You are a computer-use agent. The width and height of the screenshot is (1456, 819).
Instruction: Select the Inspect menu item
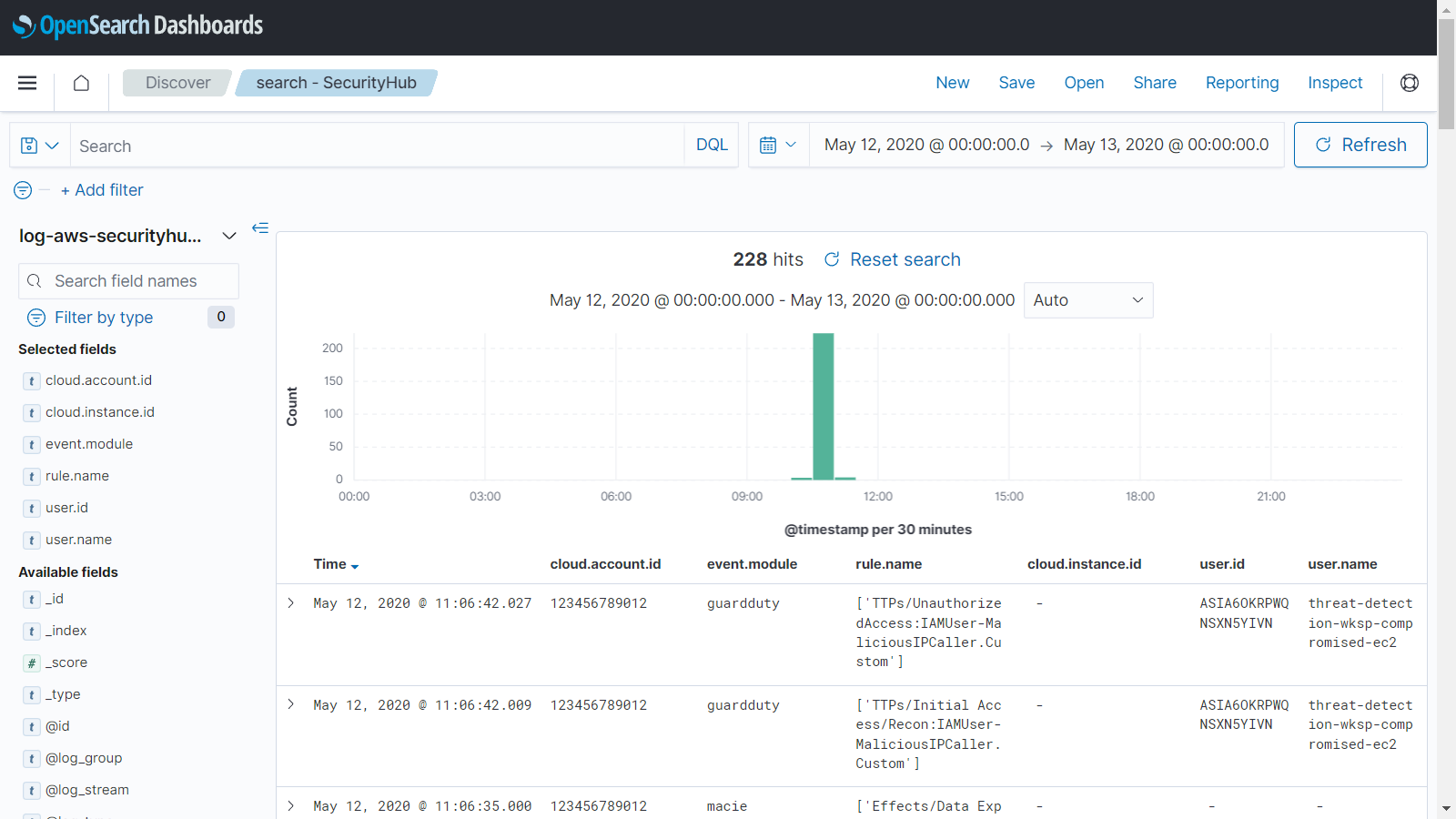coord(1334,83)
